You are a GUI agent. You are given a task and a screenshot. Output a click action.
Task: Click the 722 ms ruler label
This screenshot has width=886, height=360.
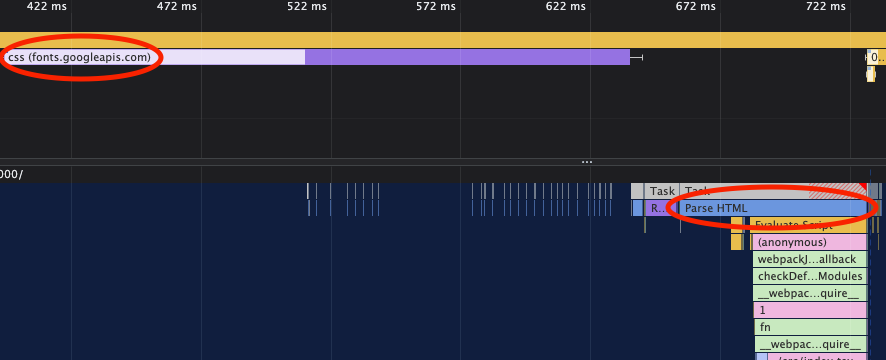point(826,7)
